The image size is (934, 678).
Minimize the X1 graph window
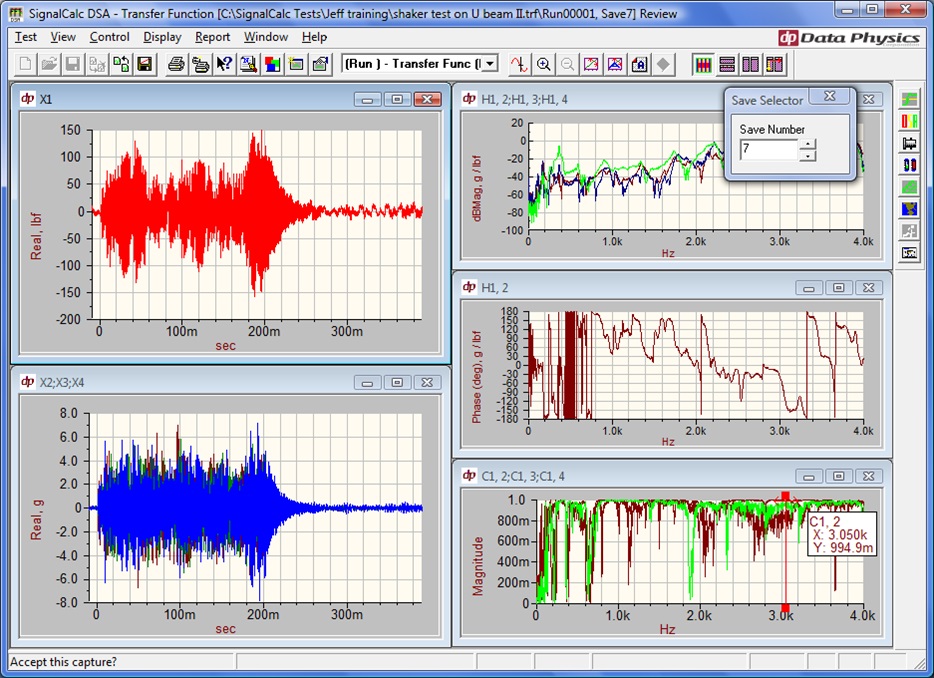(368, 99)
